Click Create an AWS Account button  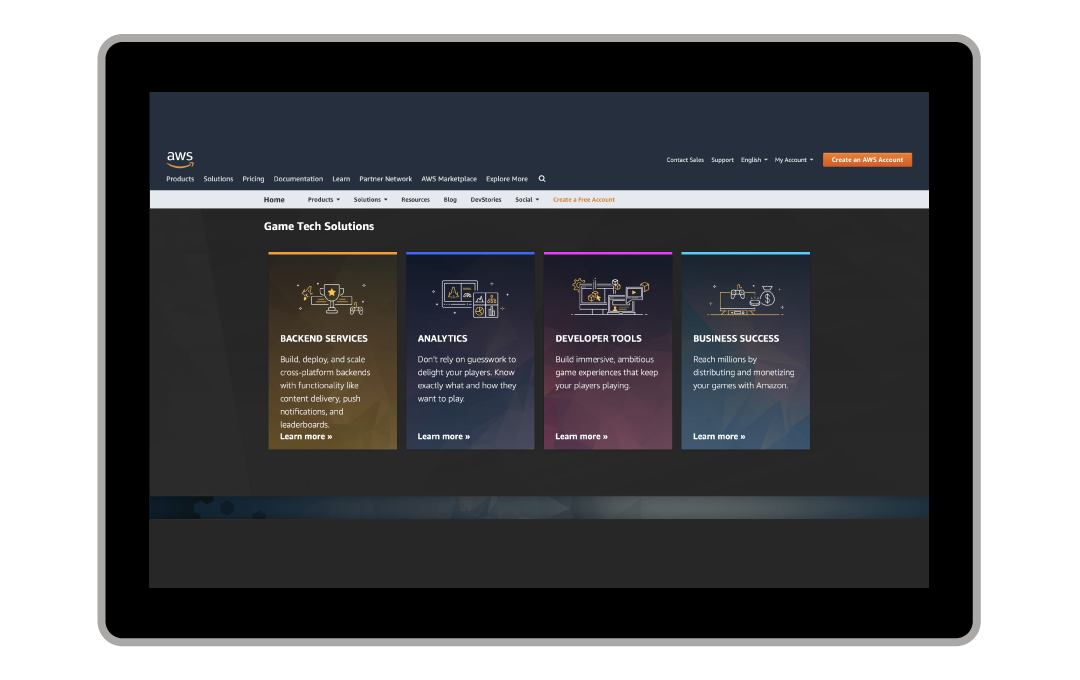(x=867, y=160)
